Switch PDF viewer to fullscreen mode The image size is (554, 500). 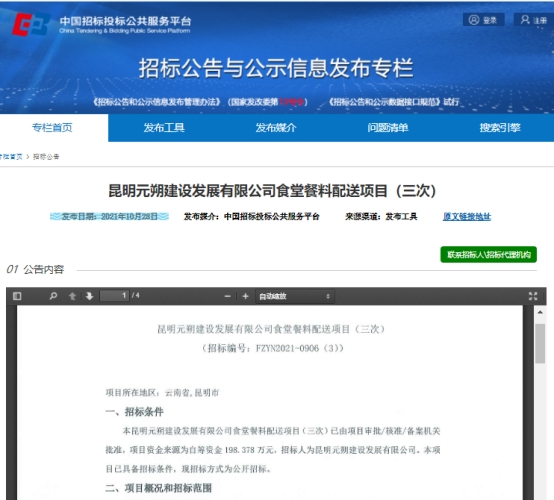[x=533, y=296]
